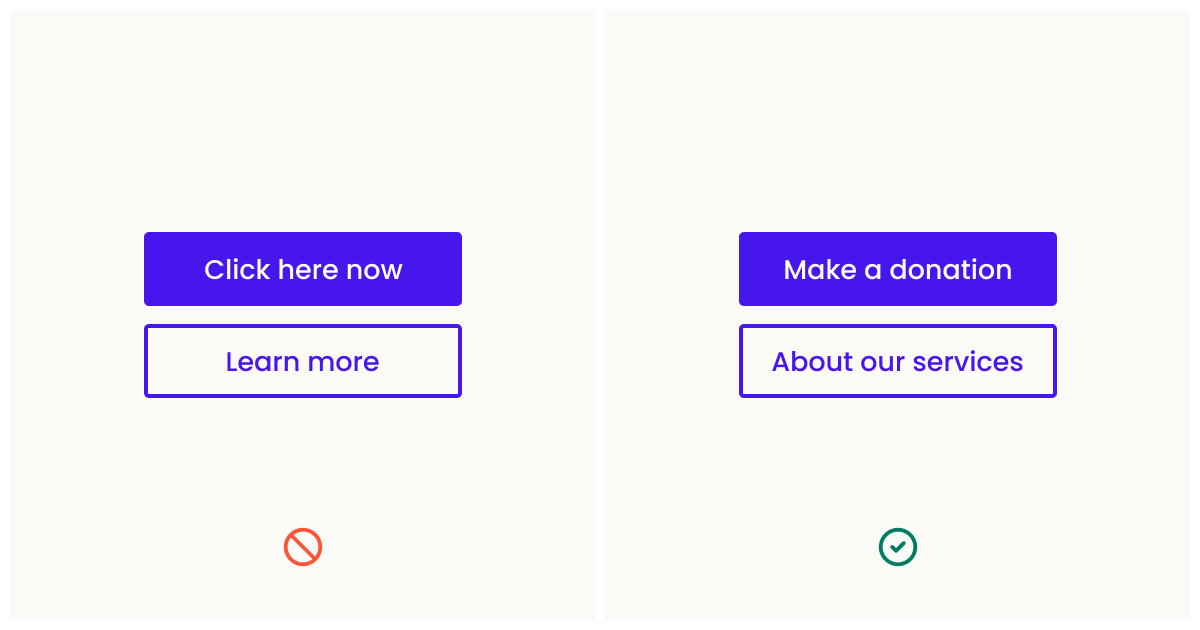Select the outlined secondary button on the right
The image size is (1200, 630).
[x=897, y=361]
